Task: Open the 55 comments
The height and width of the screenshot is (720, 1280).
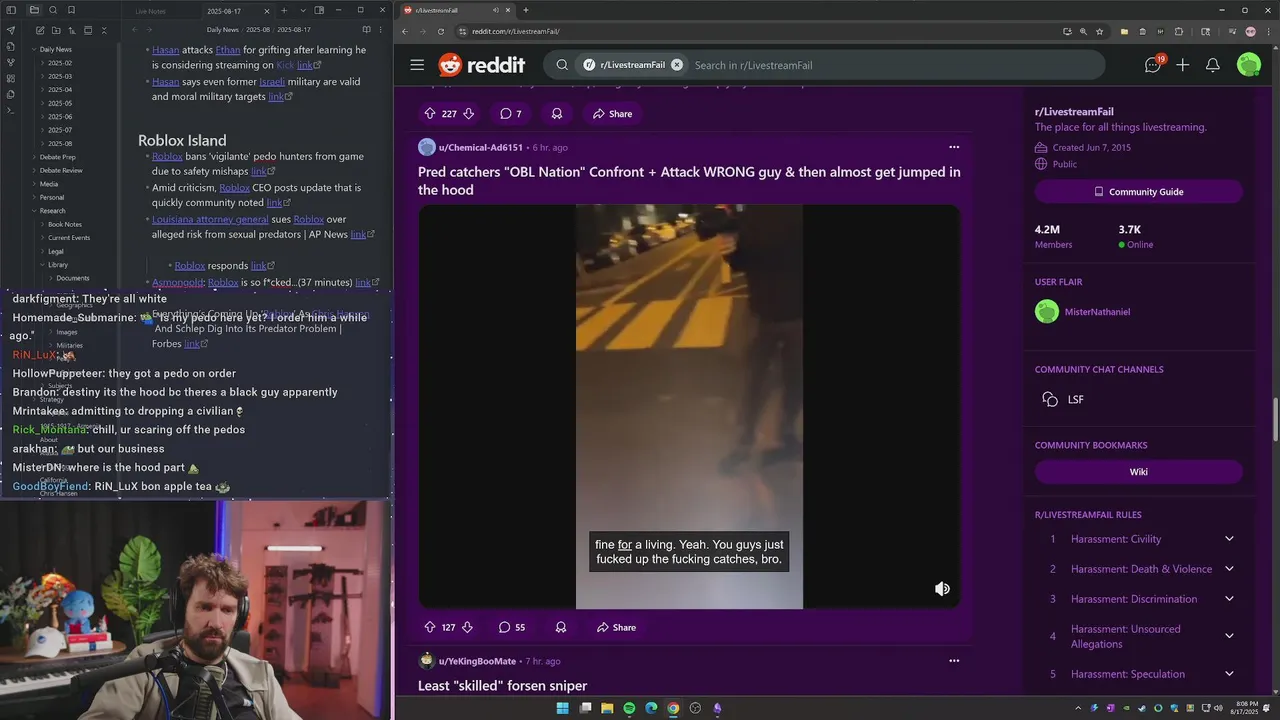Action: click(x=513, y=628)
